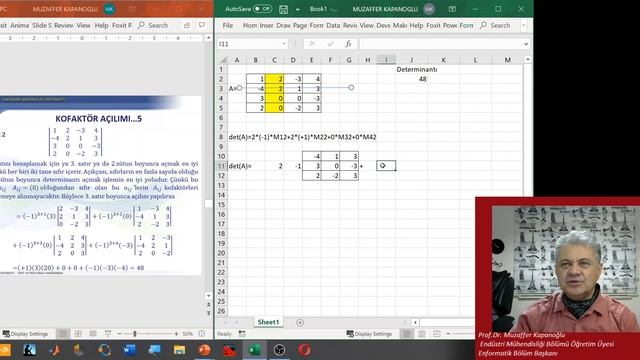Click the Name Box showing I11

(x=249, y=44)
